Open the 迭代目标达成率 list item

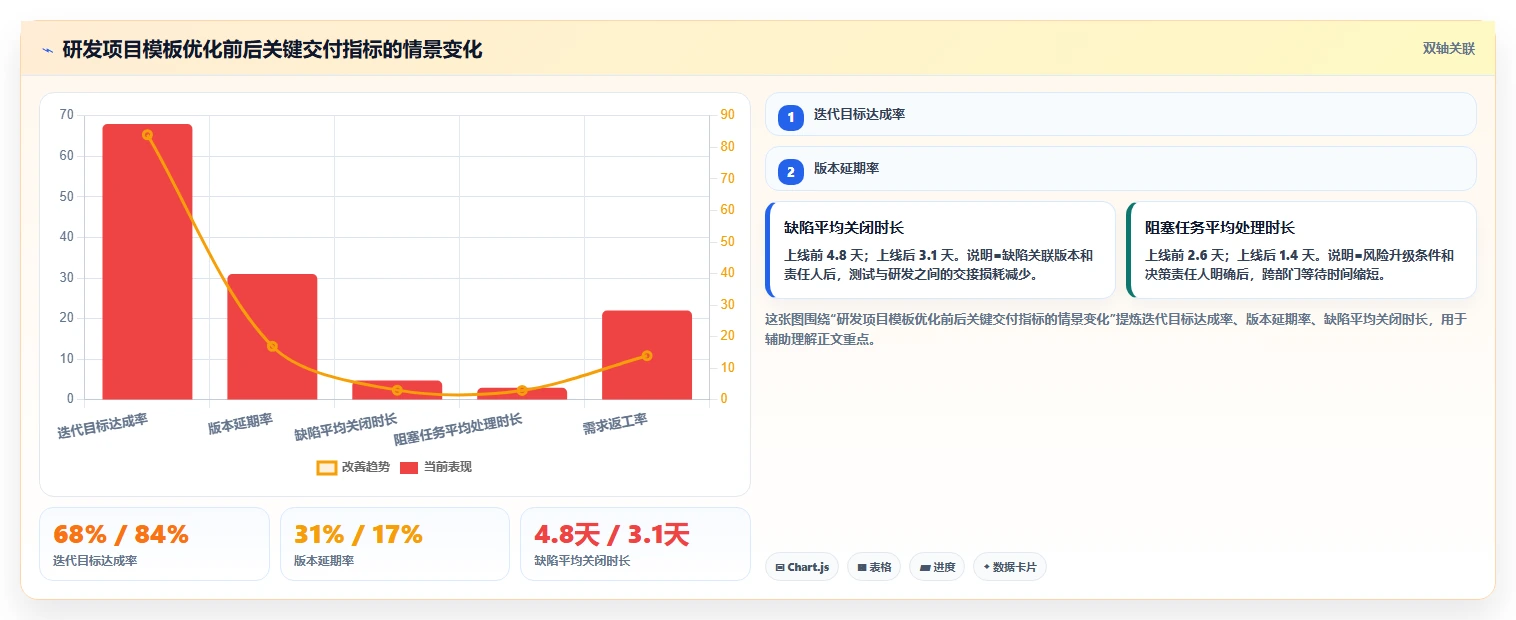tap(1120, 114)
